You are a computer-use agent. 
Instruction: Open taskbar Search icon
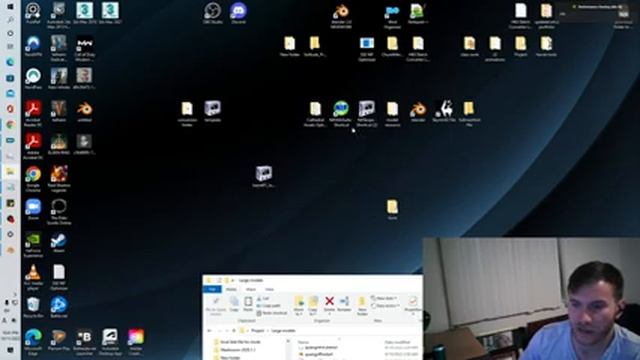[11, 20]
